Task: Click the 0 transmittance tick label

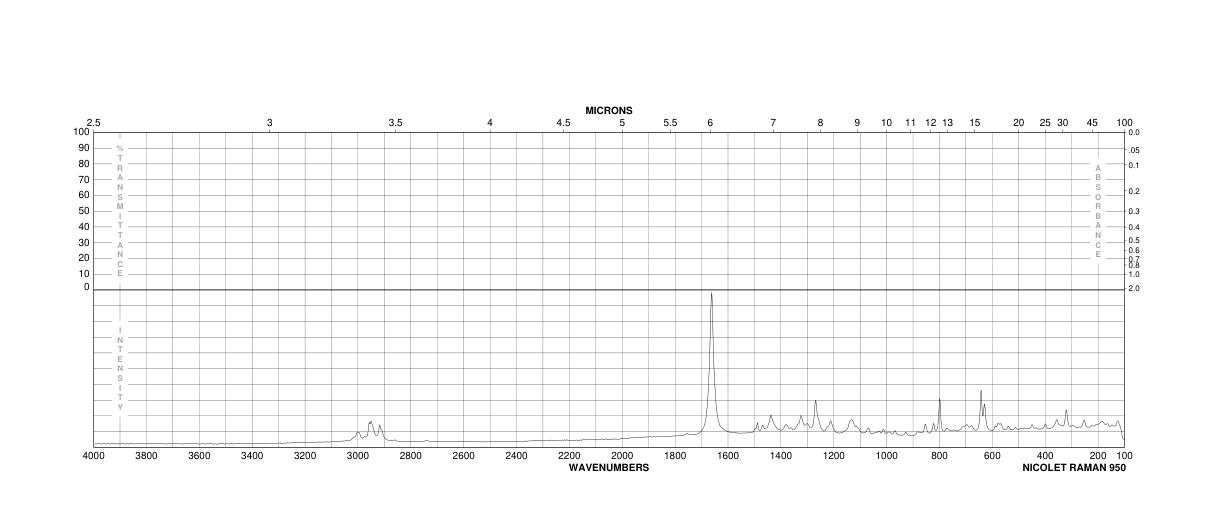Action: (85, 287)
